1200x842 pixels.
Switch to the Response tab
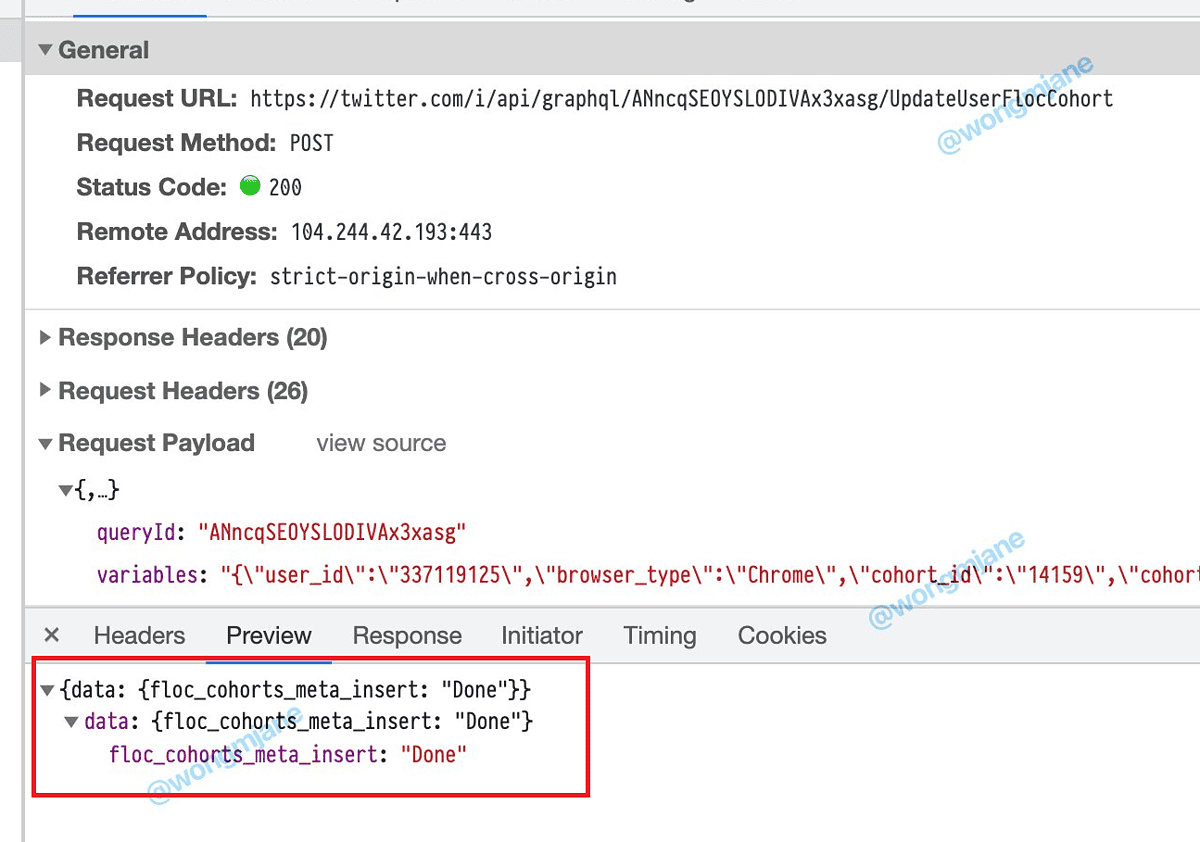407,634
